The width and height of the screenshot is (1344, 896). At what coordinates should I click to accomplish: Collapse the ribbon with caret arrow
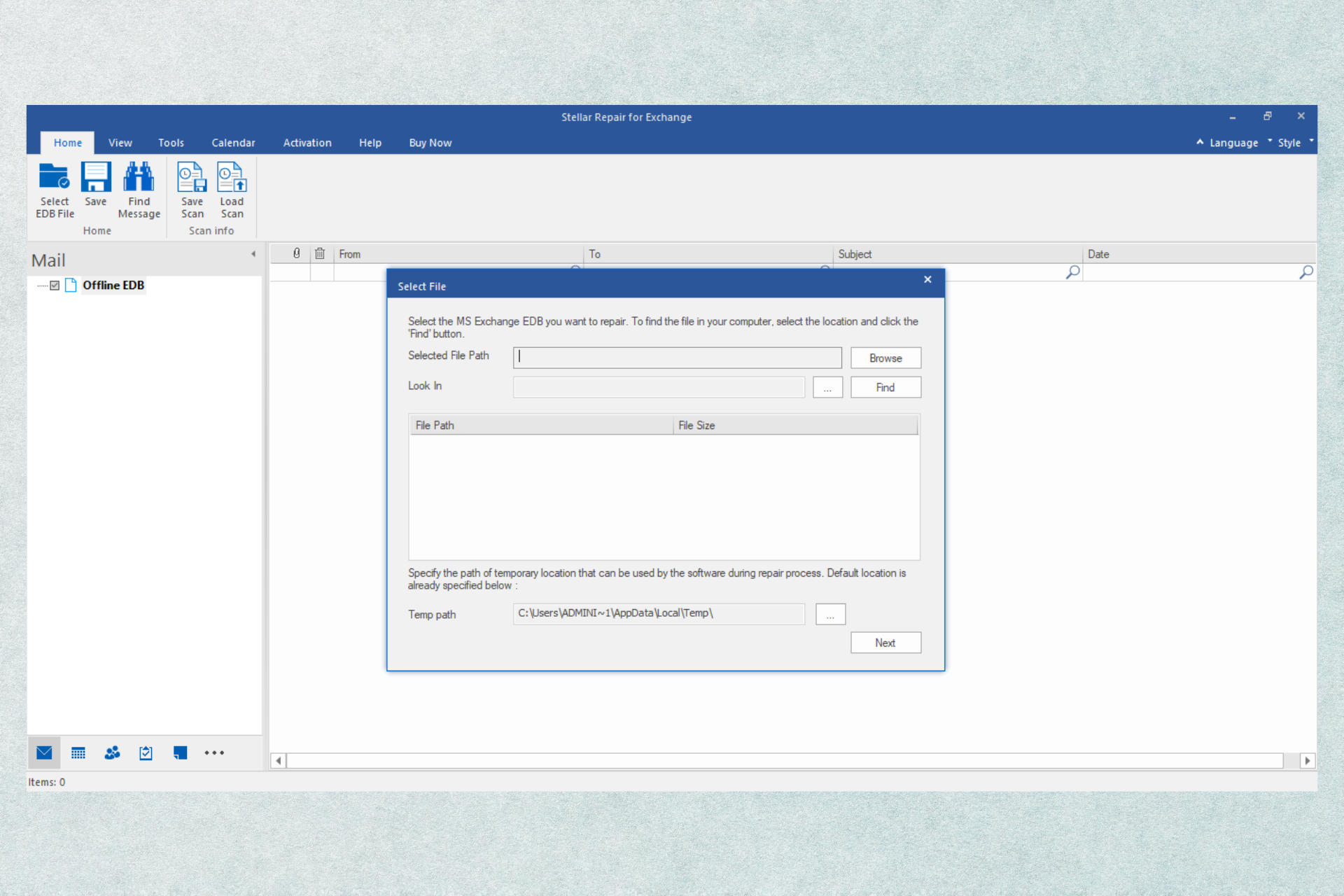1200,142
